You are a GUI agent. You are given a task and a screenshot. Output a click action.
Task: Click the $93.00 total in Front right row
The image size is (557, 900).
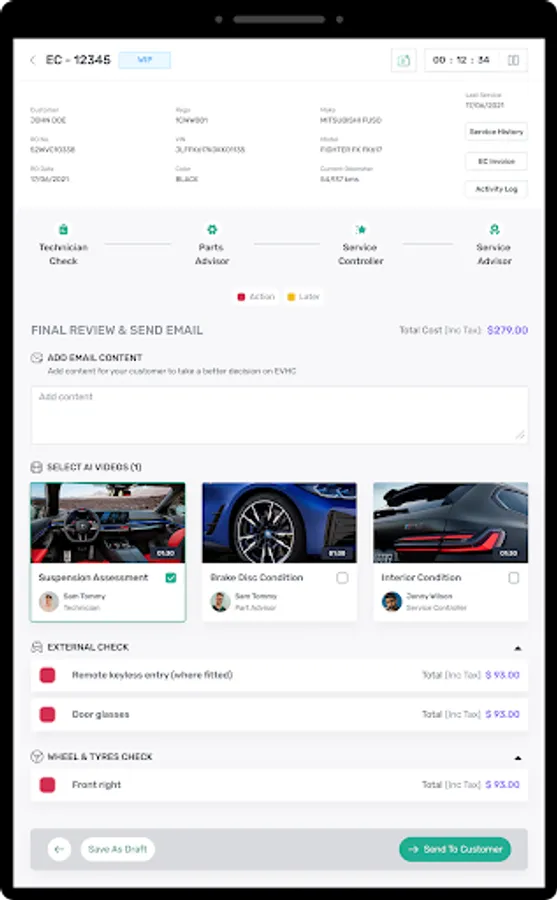tap(502, 785)
